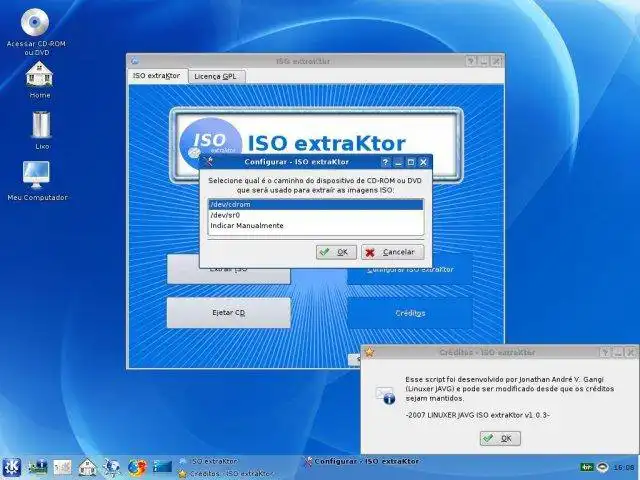The width and height of the screenshot is (640, 480).
Task: Click the ISO extraKtor round logo
Action: 210,143
